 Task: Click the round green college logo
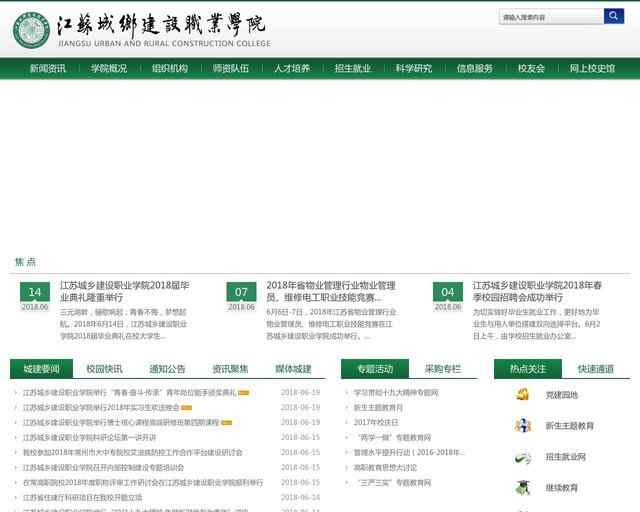[x=31, y=30]
